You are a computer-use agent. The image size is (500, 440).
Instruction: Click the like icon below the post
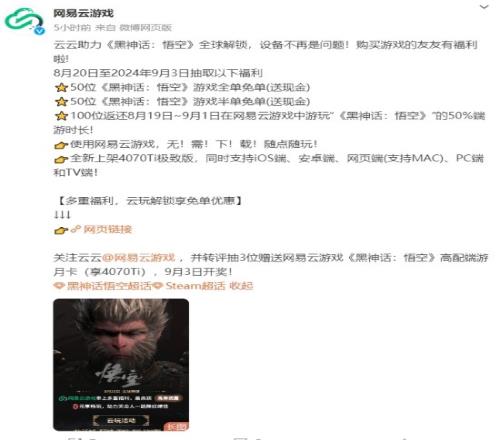405,438
